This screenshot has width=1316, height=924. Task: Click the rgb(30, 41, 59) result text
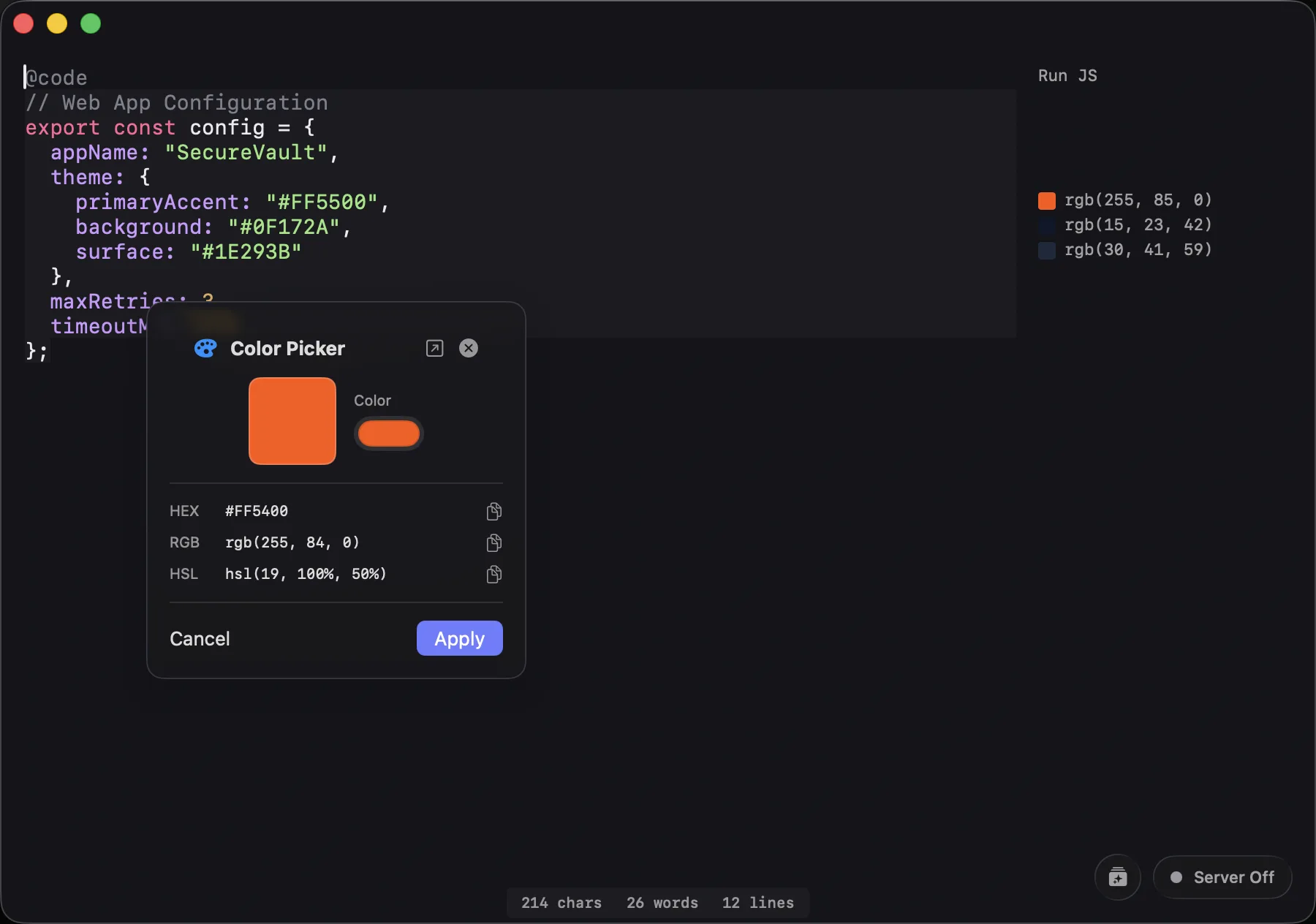[x=1138, y=250]
